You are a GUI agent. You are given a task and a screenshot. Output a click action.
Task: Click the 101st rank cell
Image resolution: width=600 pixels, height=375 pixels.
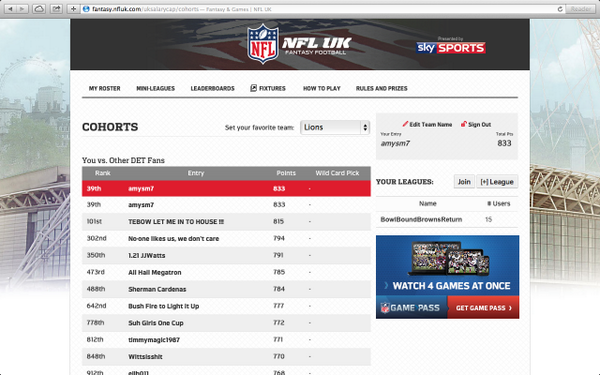point(94,221)
